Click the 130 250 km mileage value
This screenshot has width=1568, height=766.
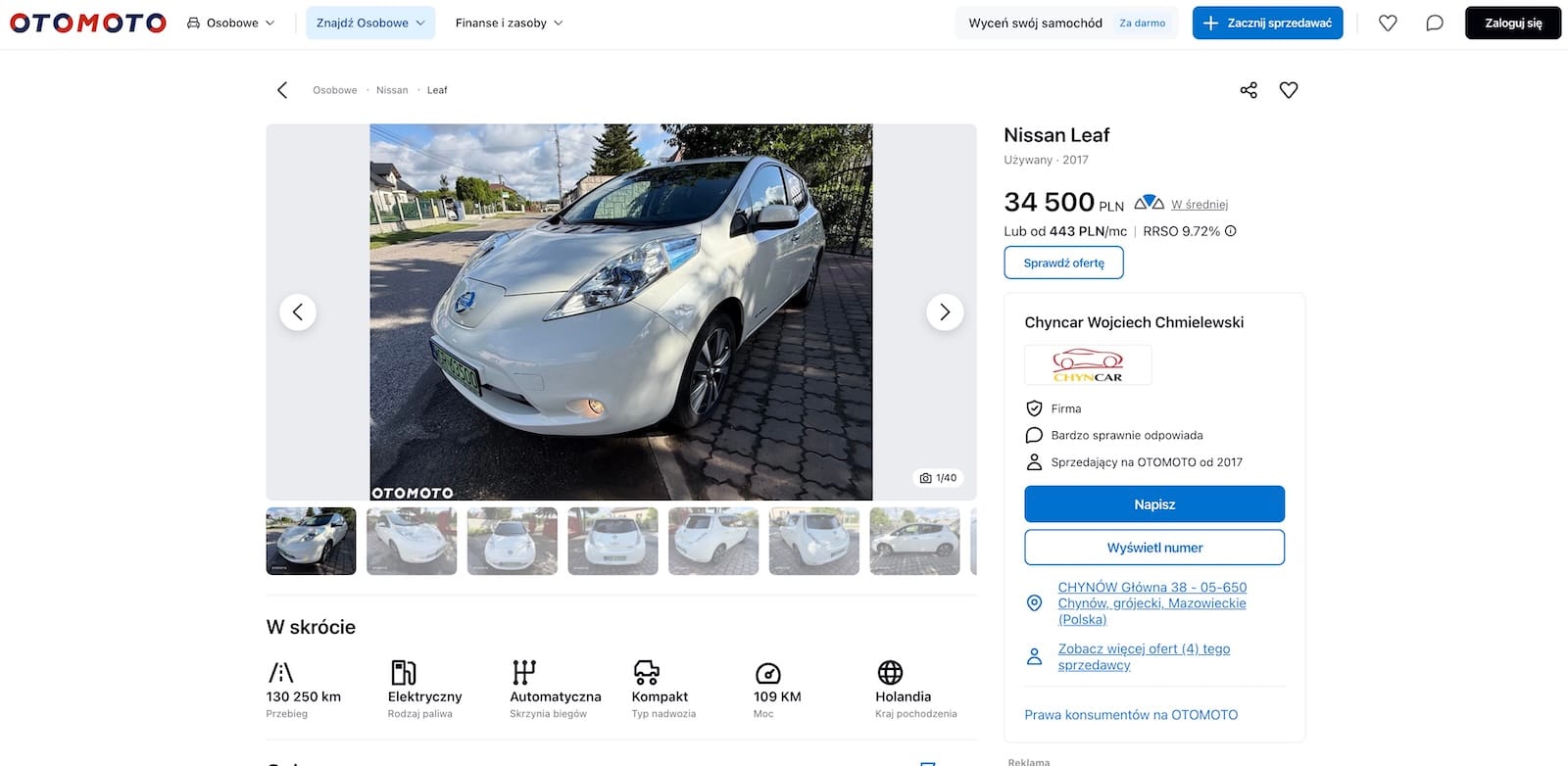tap(304, 696)
